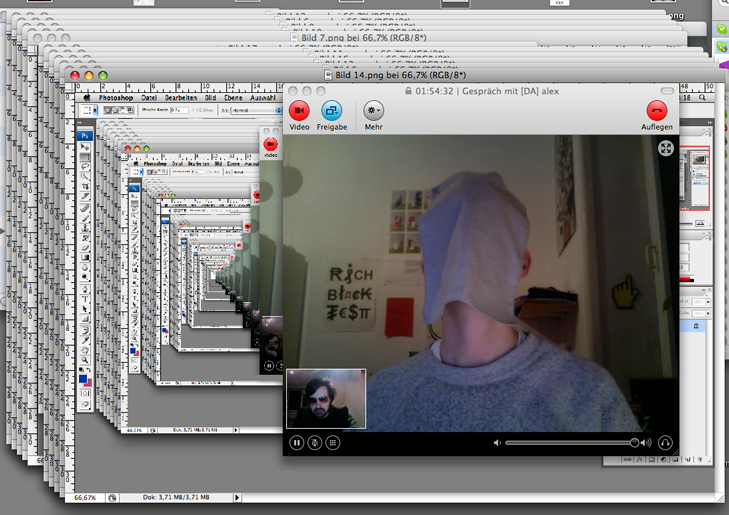The image size is (729, 515).
Task: Click the Navigator panel thumbnail
Action: point(695,178)
